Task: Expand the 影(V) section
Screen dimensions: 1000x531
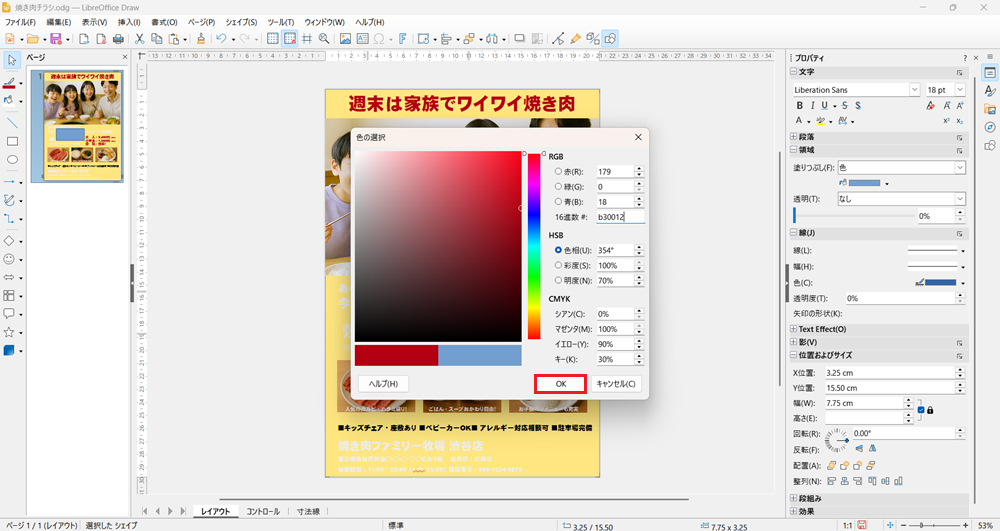Action: [x=794, y=342]
